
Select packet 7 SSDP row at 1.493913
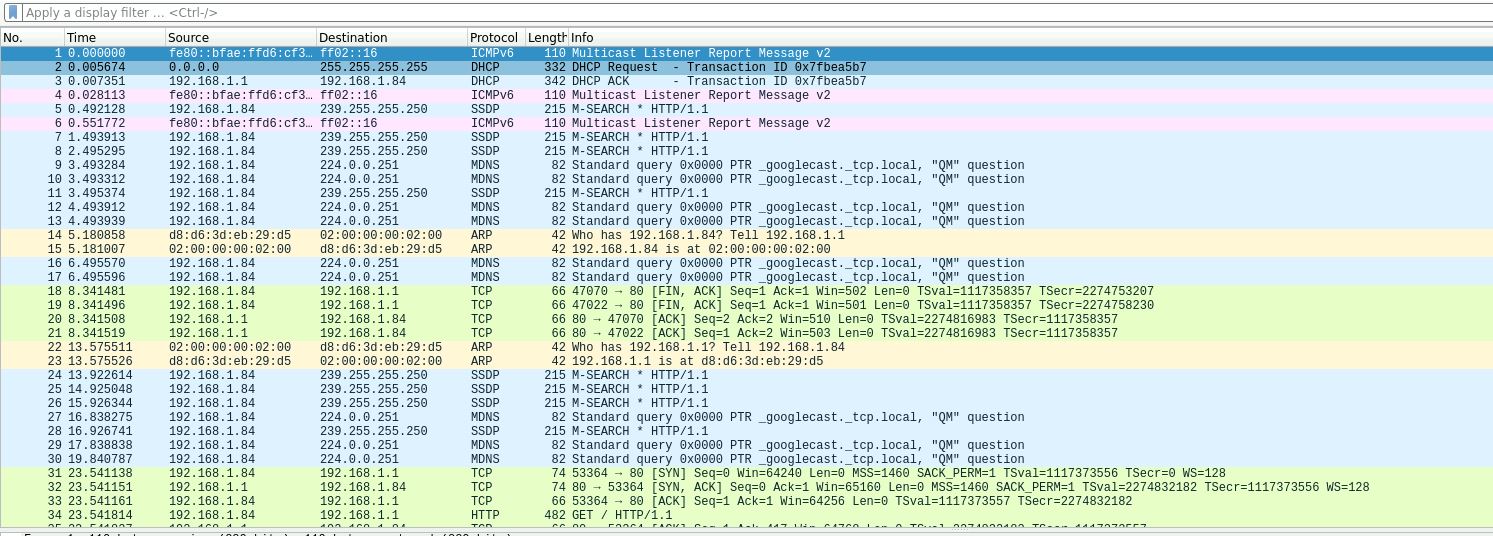(x=746, y=137)
